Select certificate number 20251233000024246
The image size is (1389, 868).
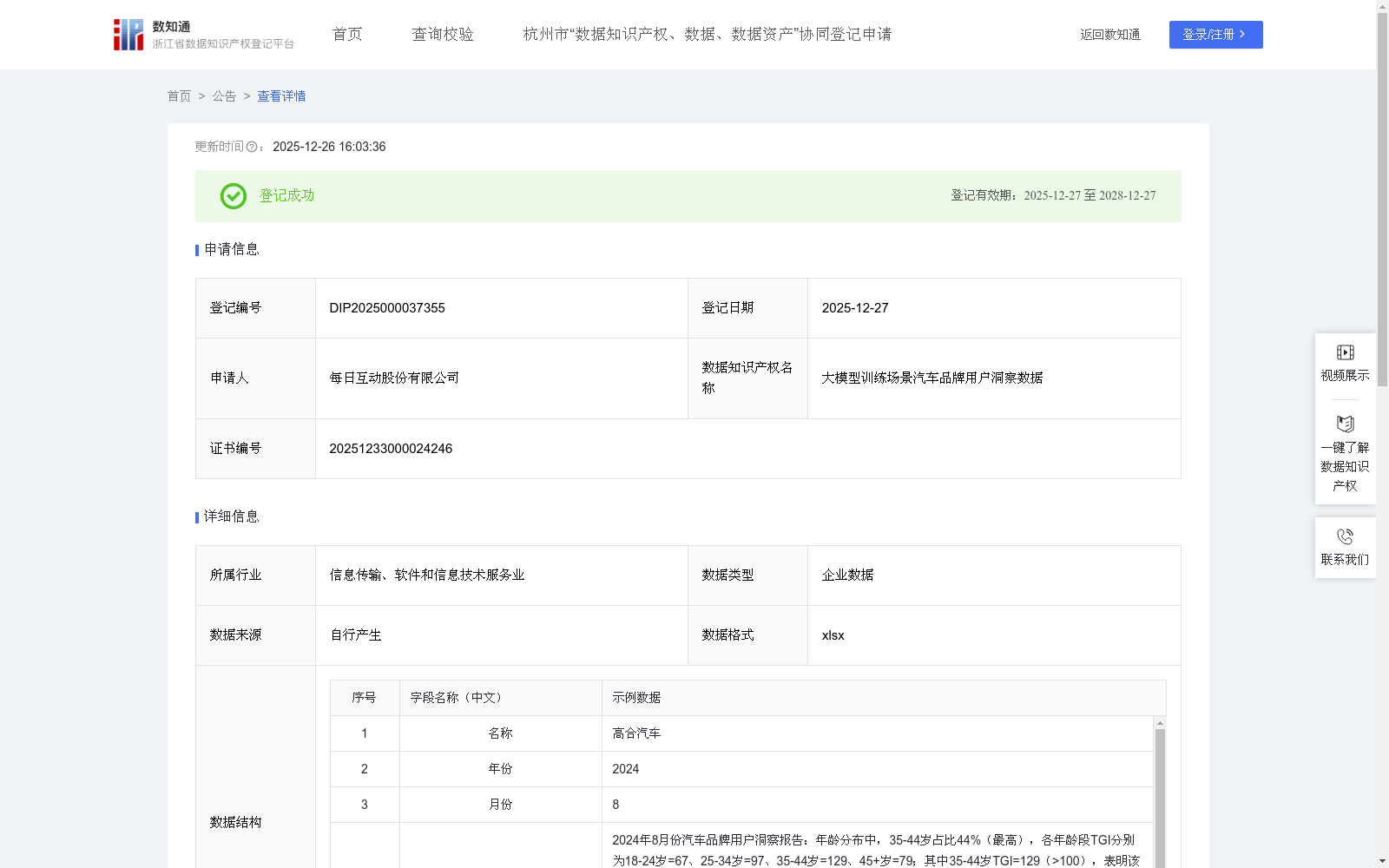pos(391,449)
